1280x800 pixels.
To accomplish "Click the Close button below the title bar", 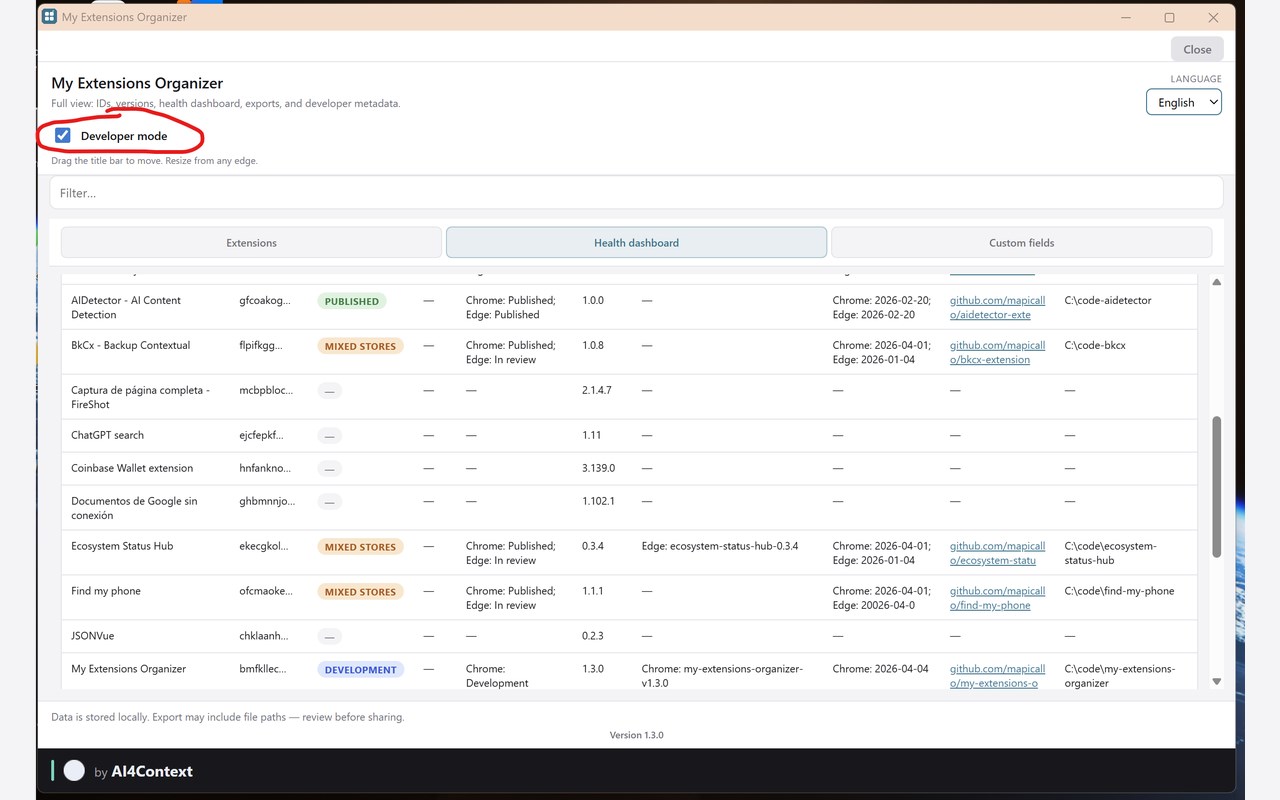I will [1197, 49].
